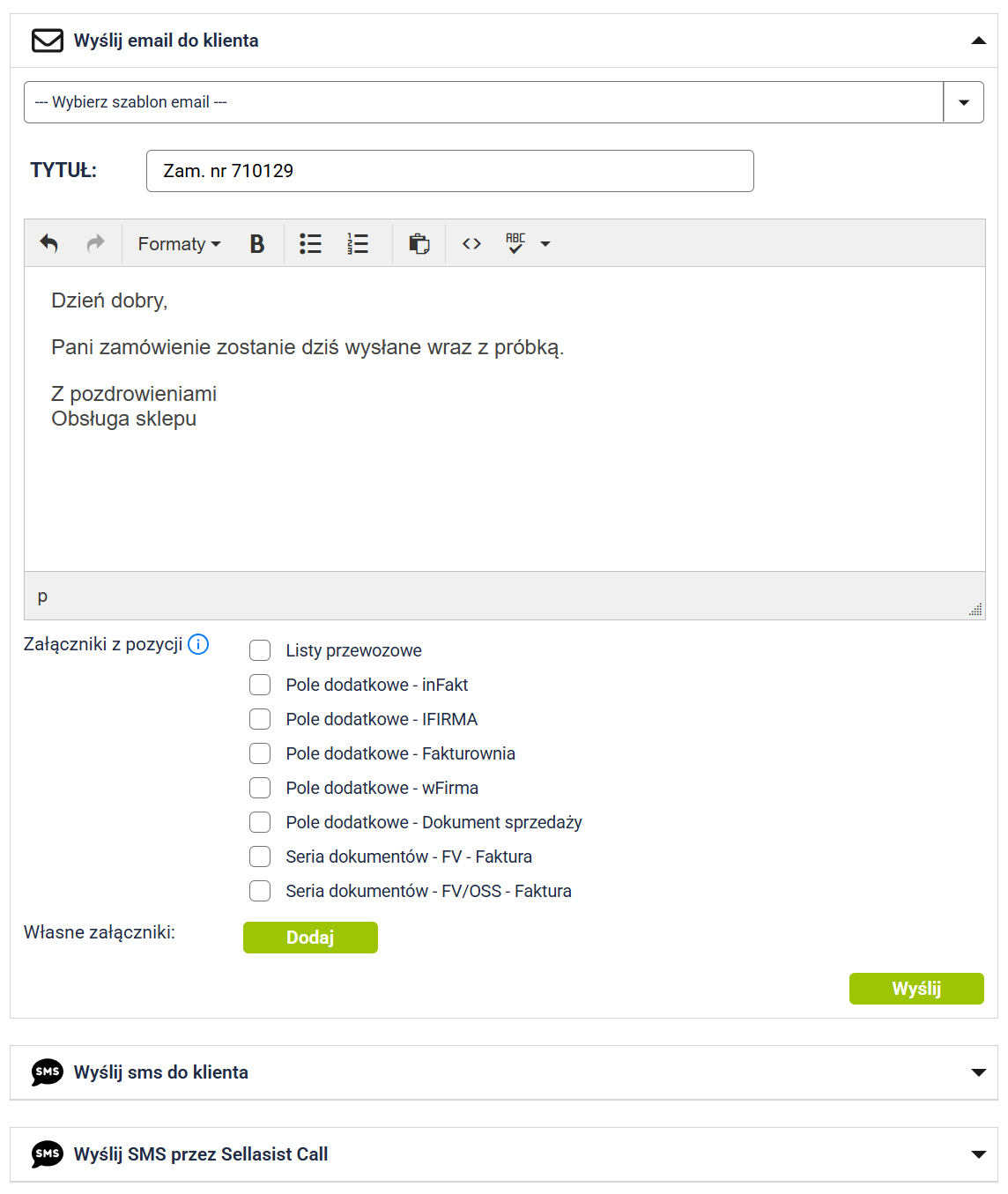The height and width of the screenshot is (1194, 1008).
Task: Click the paste clipboard icon
Action: pos(419,244)
